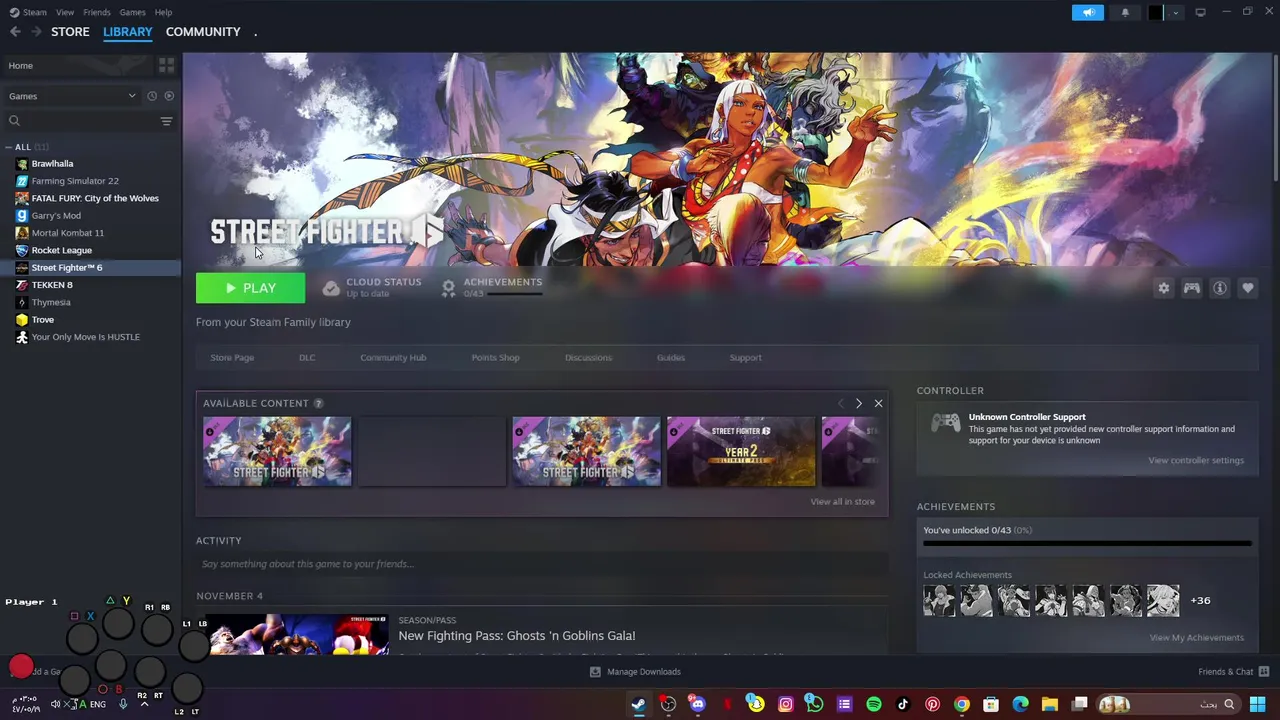The width and height of the screenshot is (1280, 720).
Task: Open the Games filter dropdown
Action: coord(72,96)
